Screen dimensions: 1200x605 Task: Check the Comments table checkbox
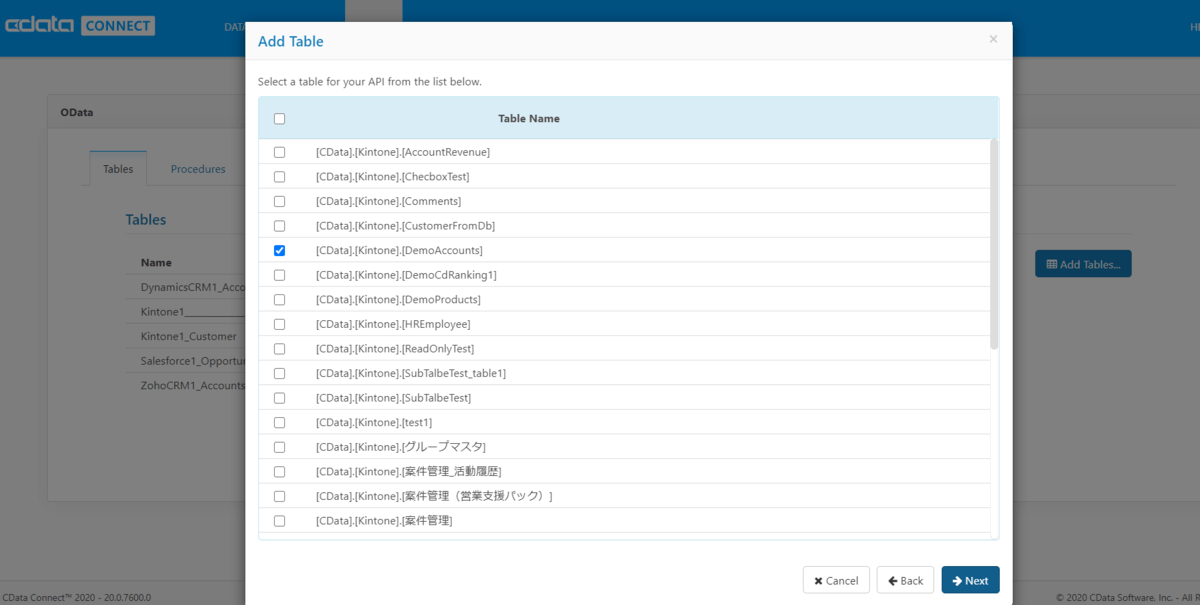tap(279, 201)
